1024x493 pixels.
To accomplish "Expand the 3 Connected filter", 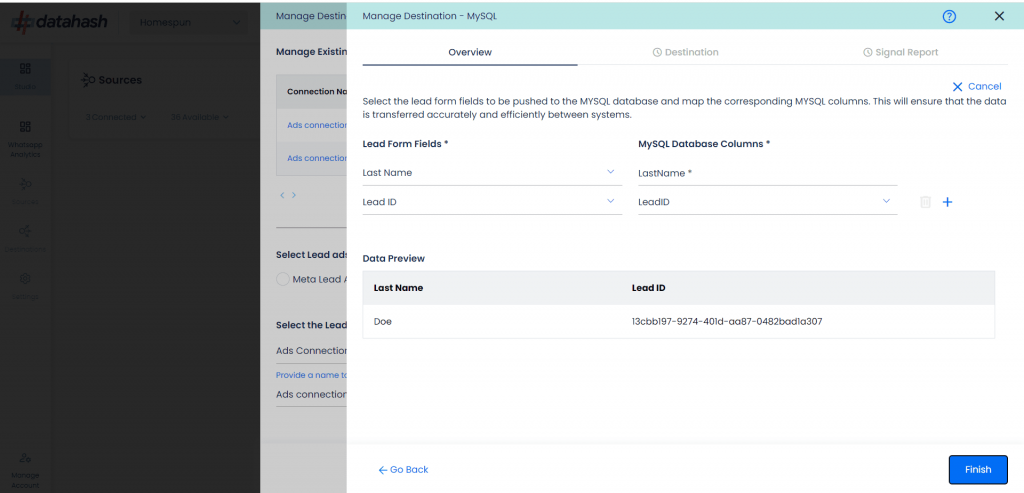I will [115, 117].
